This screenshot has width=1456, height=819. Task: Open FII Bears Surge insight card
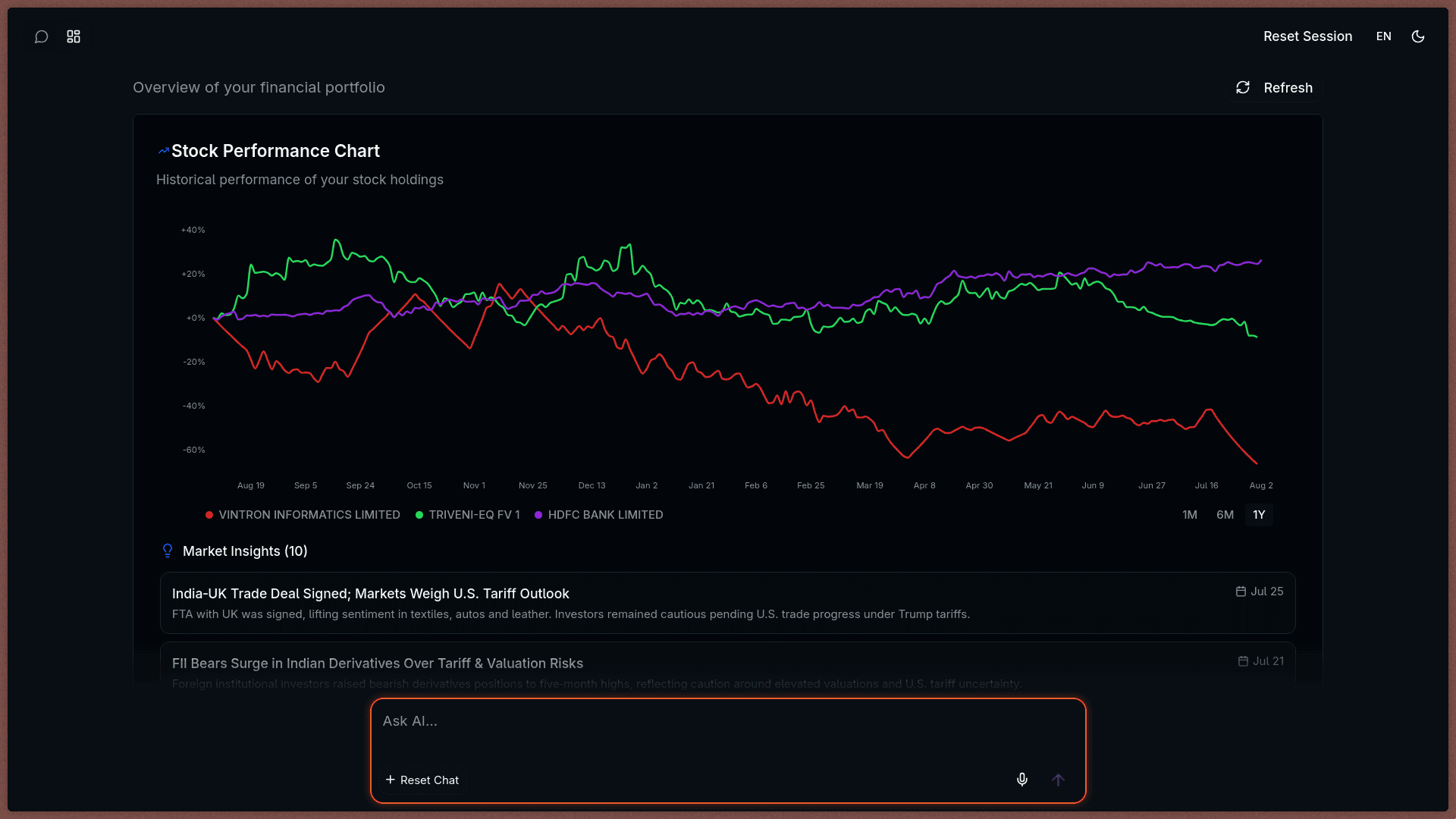(x=728, y=666)
